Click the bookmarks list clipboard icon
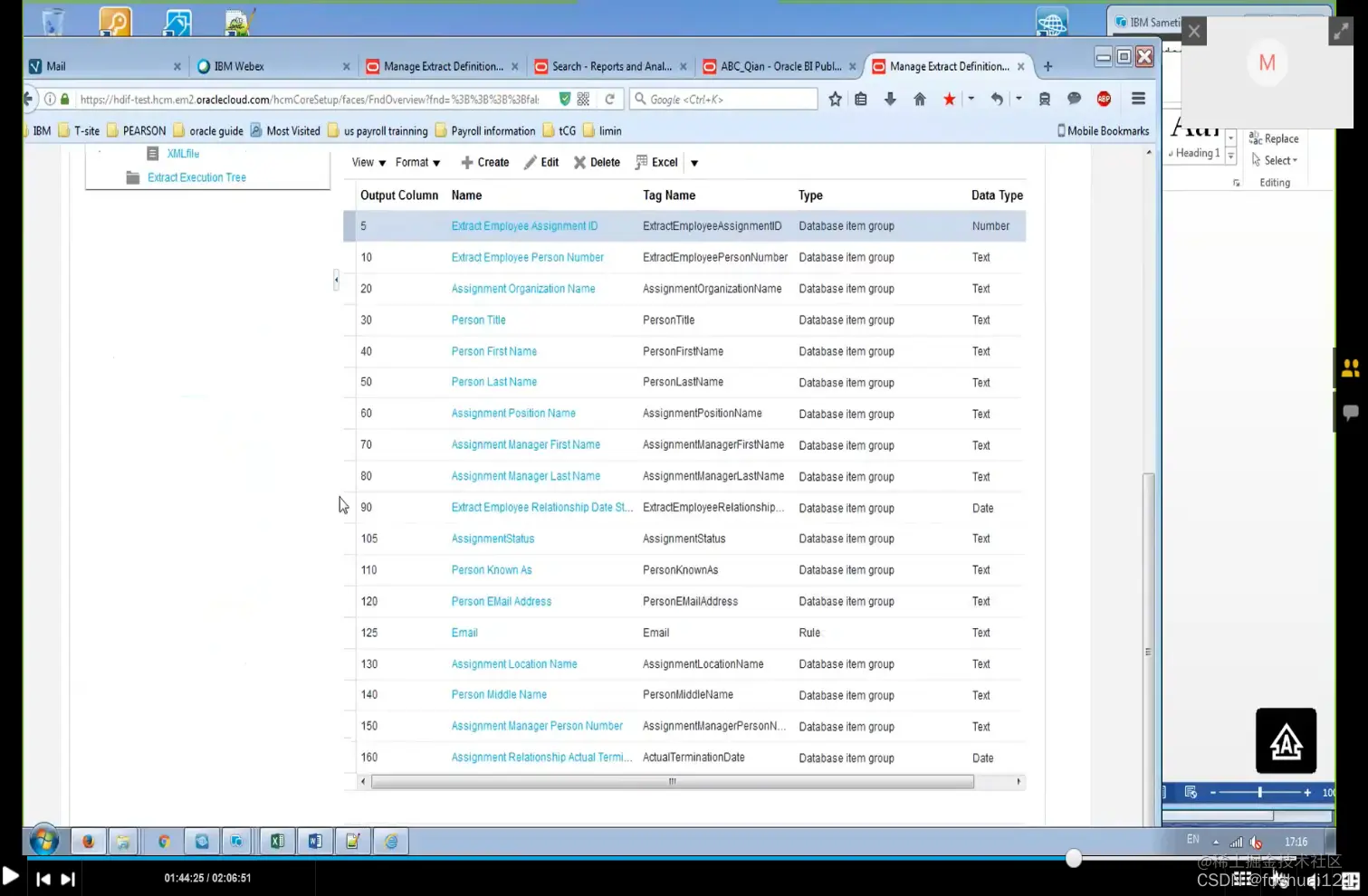 pos(861,99)
